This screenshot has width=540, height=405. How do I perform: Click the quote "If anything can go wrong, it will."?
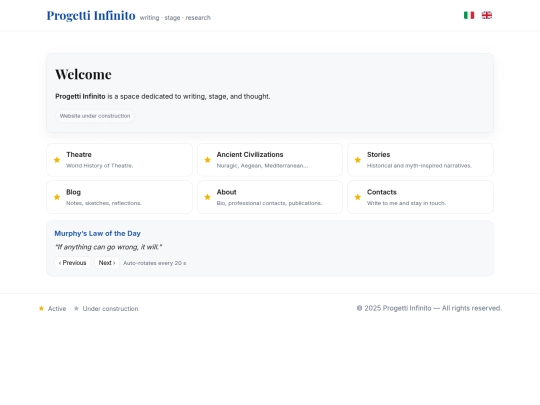(x=108, y=247)
